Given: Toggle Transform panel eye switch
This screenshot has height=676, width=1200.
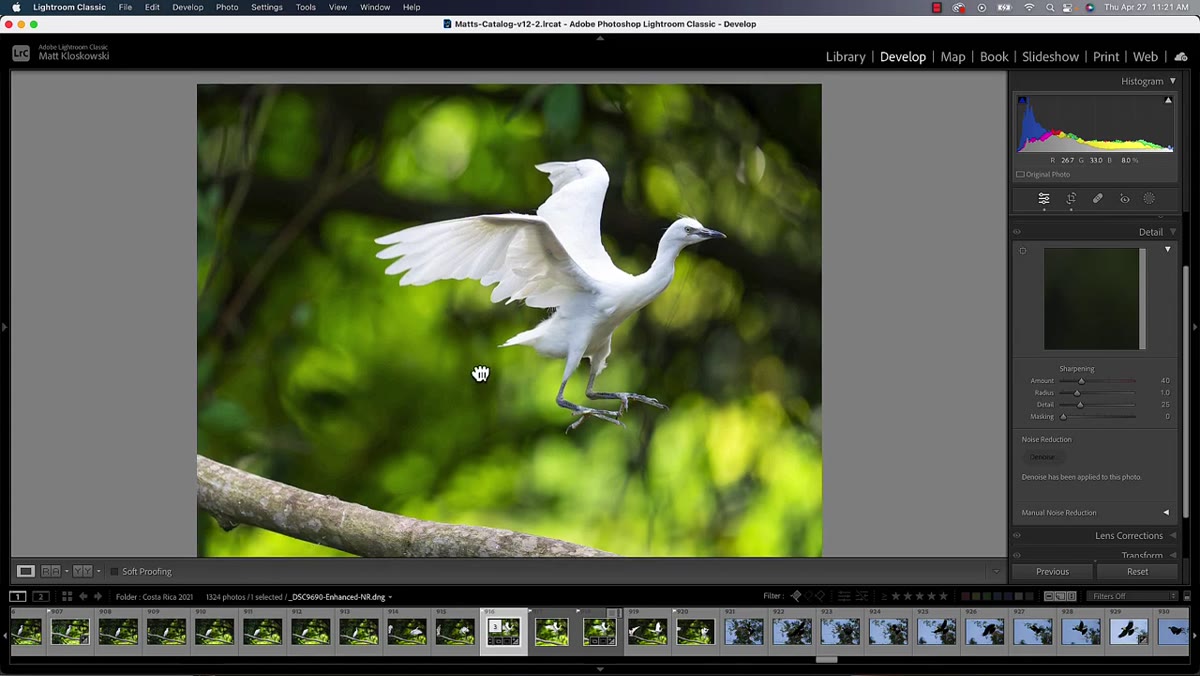Looking at the screenshot, I should pos(1017,555).
